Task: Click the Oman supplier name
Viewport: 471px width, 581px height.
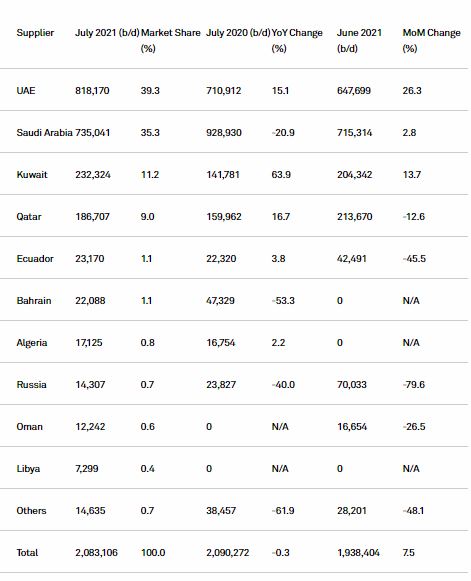Action: click(29, 427)
